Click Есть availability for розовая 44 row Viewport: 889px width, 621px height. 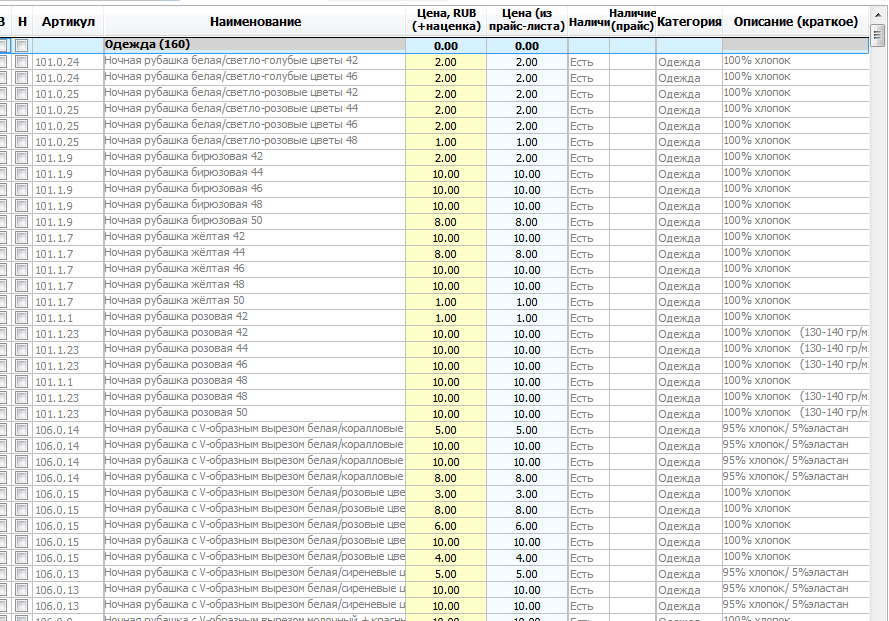click(x=581, y=350)
